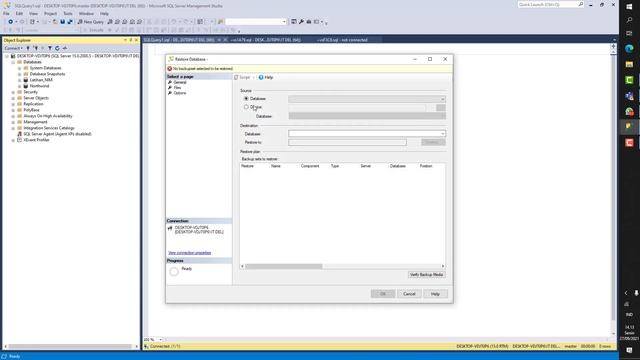Expand the Security node
The image size is (640, 360).
point(13,92)
